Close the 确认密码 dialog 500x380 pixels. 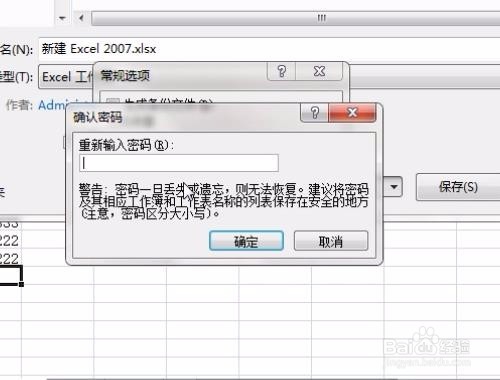coord(352,113)
